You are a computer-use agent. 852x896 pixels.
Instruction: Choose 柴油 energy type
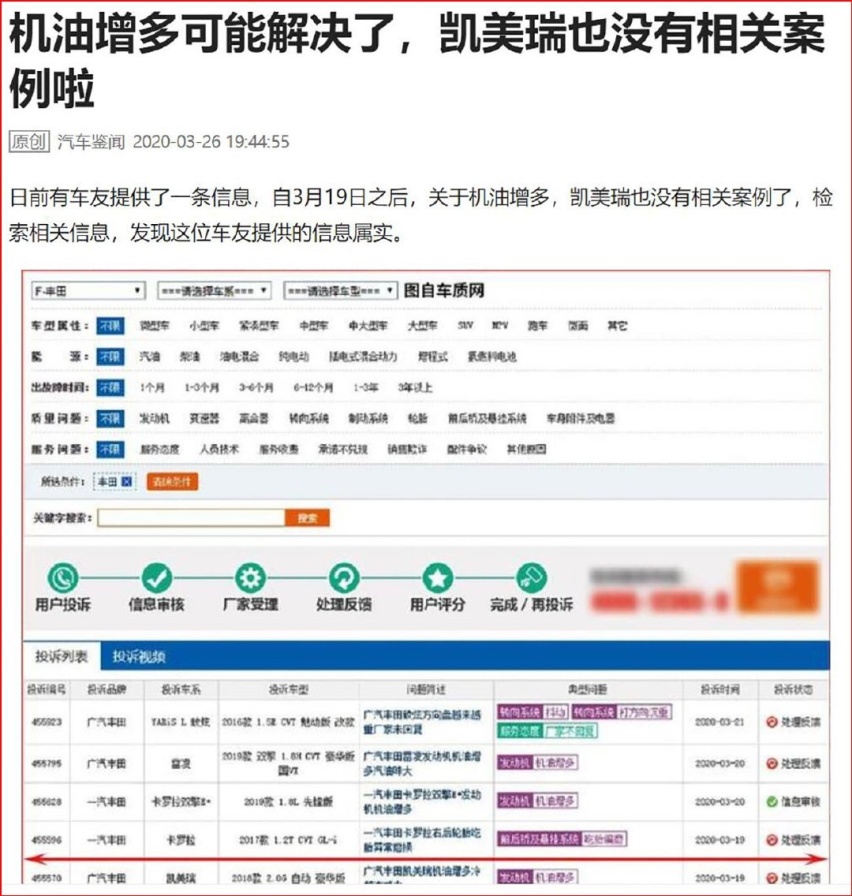point(190,357)
